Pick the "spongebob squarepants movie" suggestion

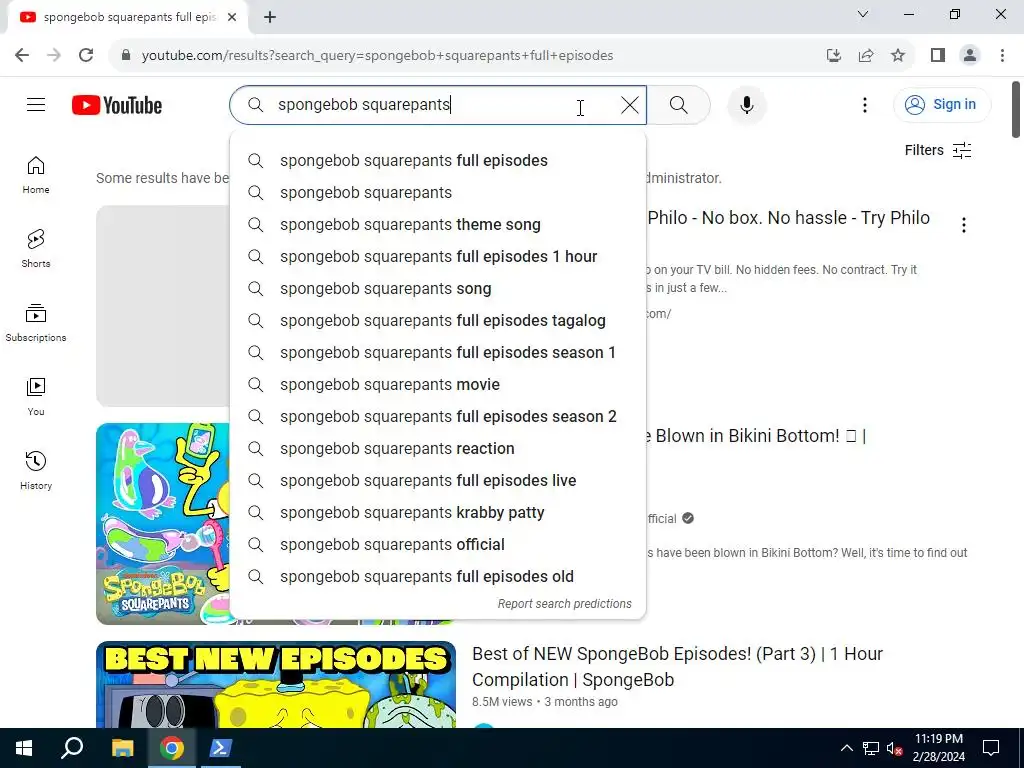click(438, 385)
